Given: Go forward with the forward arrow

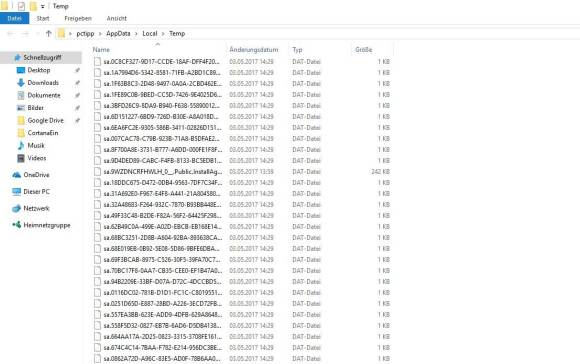Looking at the screenshot, I should 25,34.
